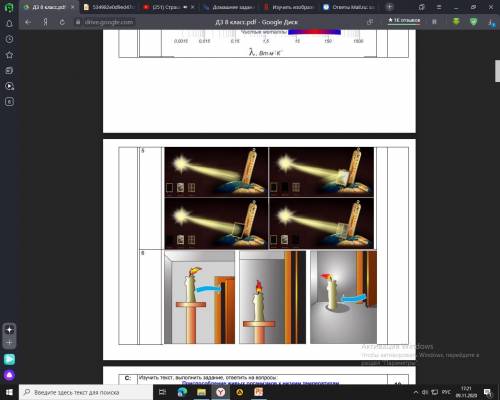Open Task View on the taskbar
Viewport: 500px width, 400px height.
coord(162,392)
